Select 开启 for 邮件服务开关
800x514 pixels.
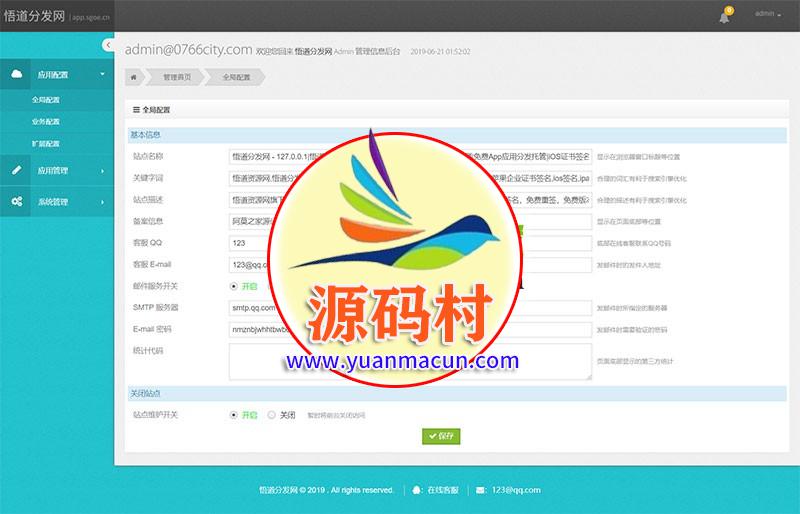pos(234,286)
